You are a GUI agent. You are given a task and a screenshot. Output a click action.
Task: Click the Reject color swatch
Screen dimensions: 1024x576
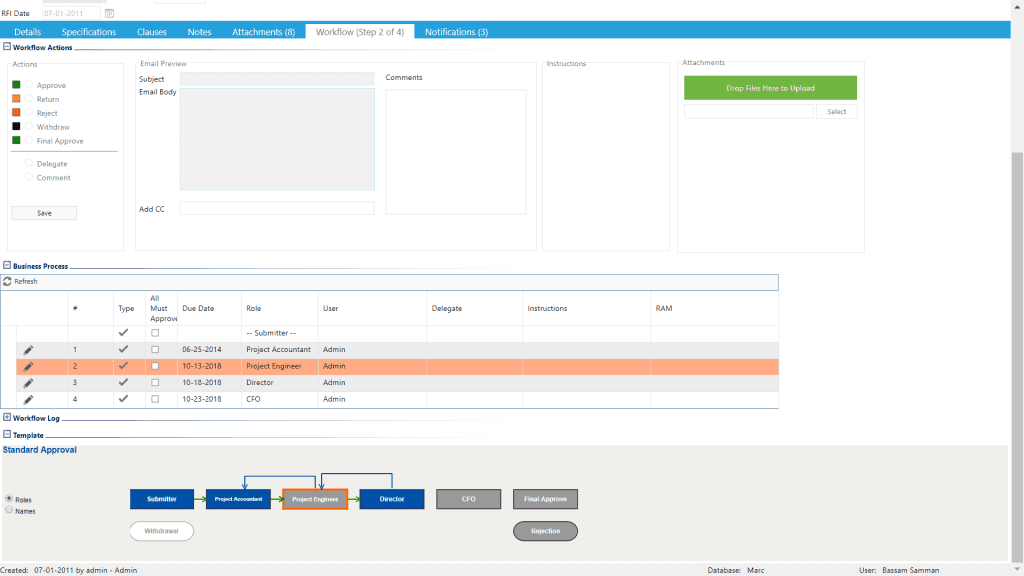(x=16, y=112)
